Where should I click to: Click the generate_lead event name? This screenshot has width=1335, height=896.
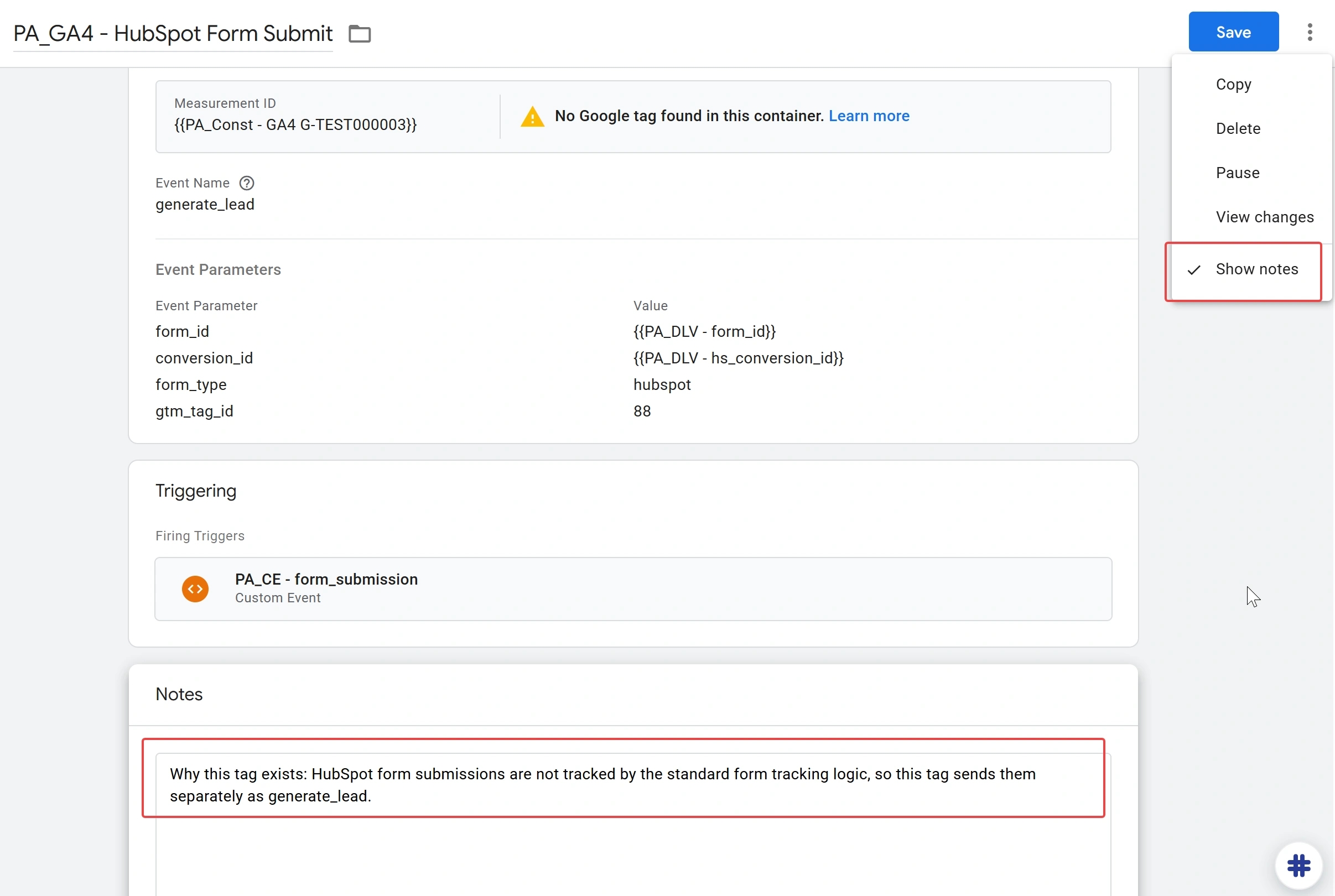click(x=205, y=204)
